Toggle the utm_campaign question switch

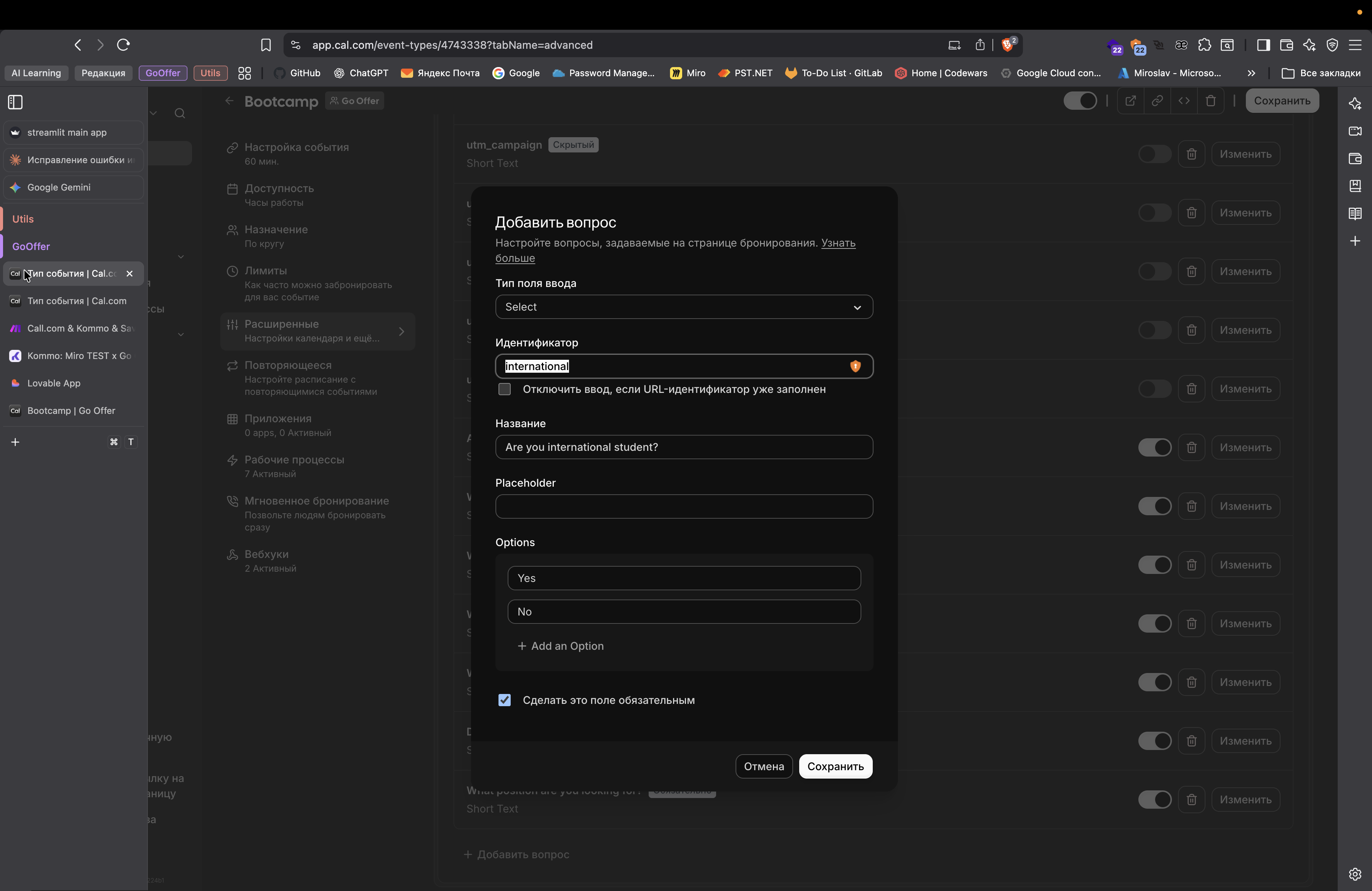[1155, 154]
